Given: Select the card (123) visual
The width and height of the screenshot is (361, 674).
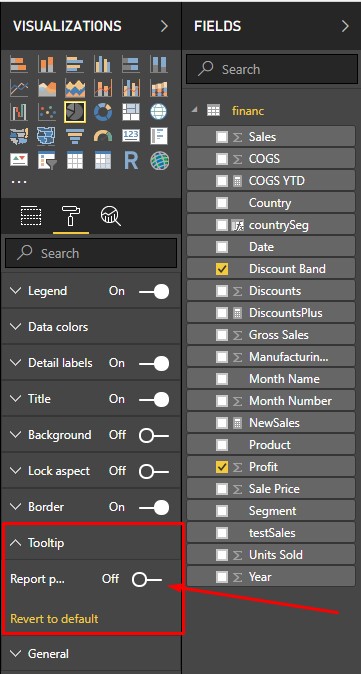Looking at the screenshot, I should pos(131,136).
